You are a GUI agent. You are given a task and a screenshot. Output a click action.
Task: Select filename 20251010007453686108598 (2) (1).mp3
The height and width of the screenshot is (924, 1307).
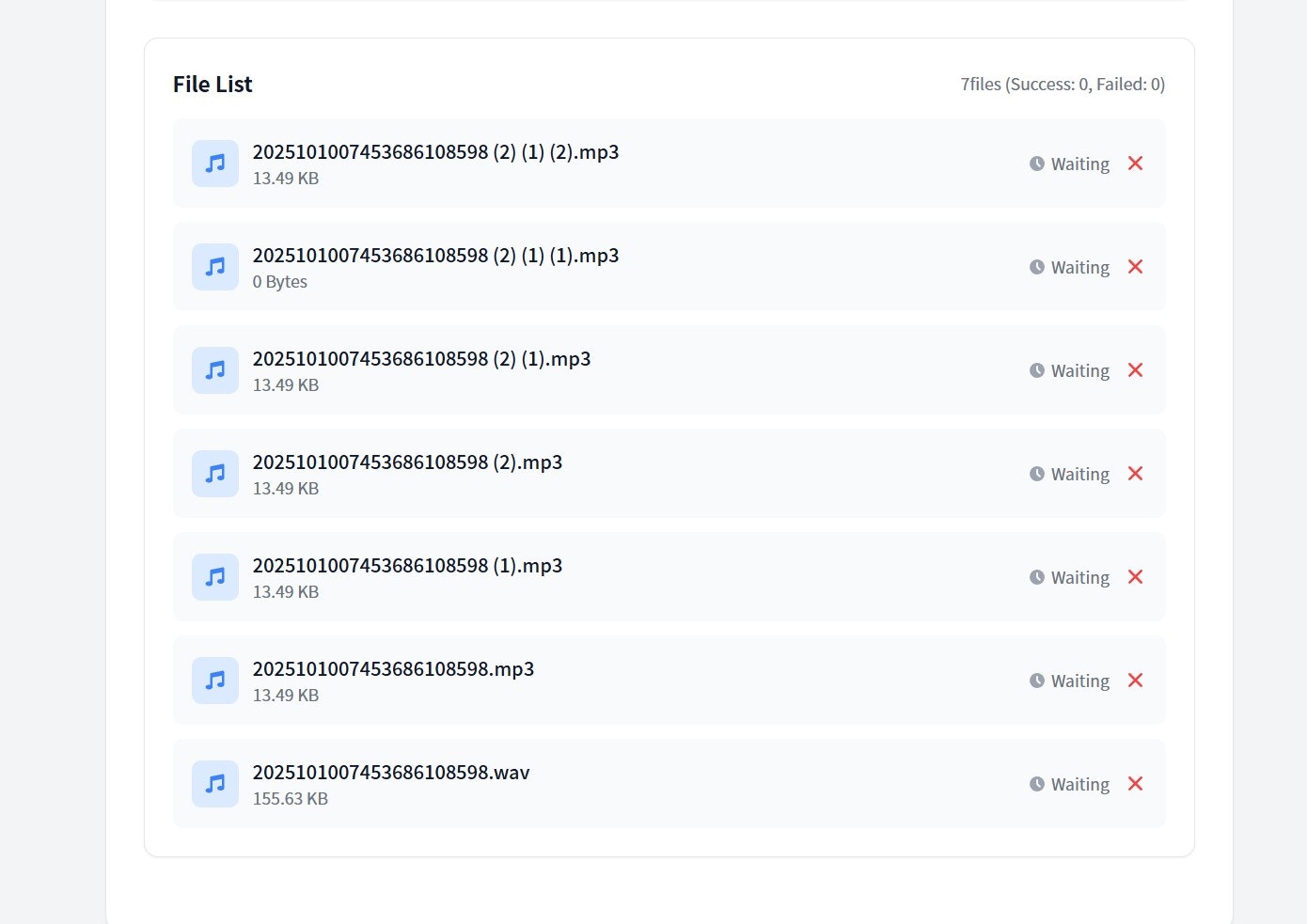pos(421,359)
